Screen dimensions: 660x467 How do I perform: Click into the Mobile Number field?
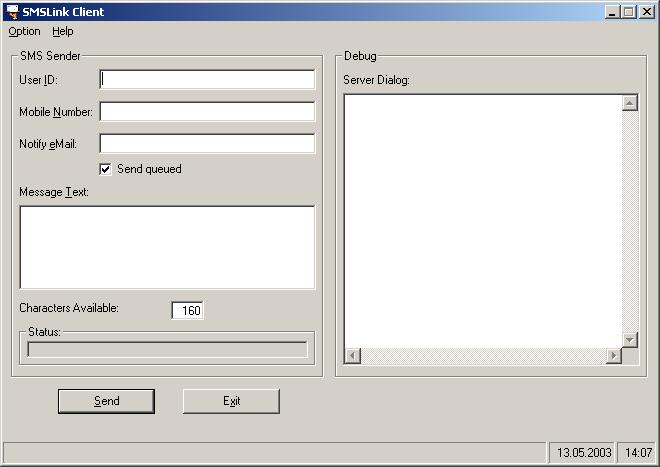pyautogui.click(x=207, y=112)
